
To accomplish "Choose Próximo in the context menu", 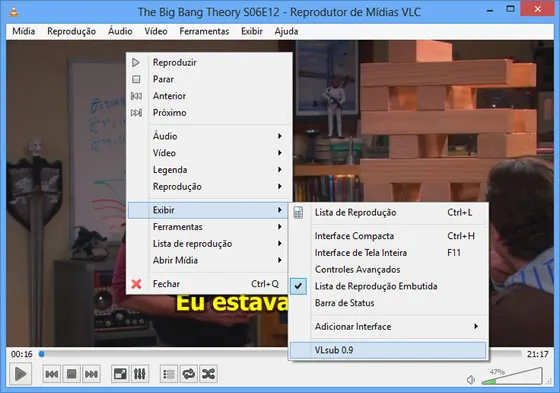I will pyautogui.click(x=208, y=113).
